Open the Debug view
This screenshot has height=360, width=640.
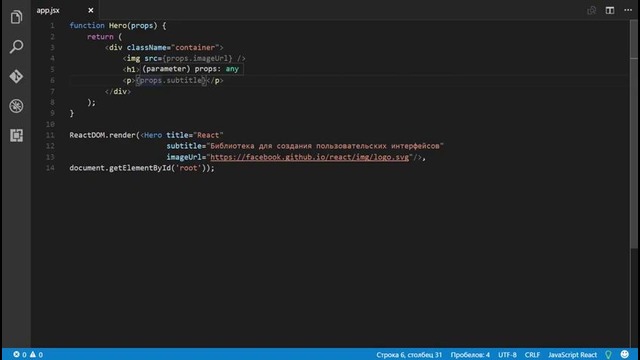(x=16, y=106)
